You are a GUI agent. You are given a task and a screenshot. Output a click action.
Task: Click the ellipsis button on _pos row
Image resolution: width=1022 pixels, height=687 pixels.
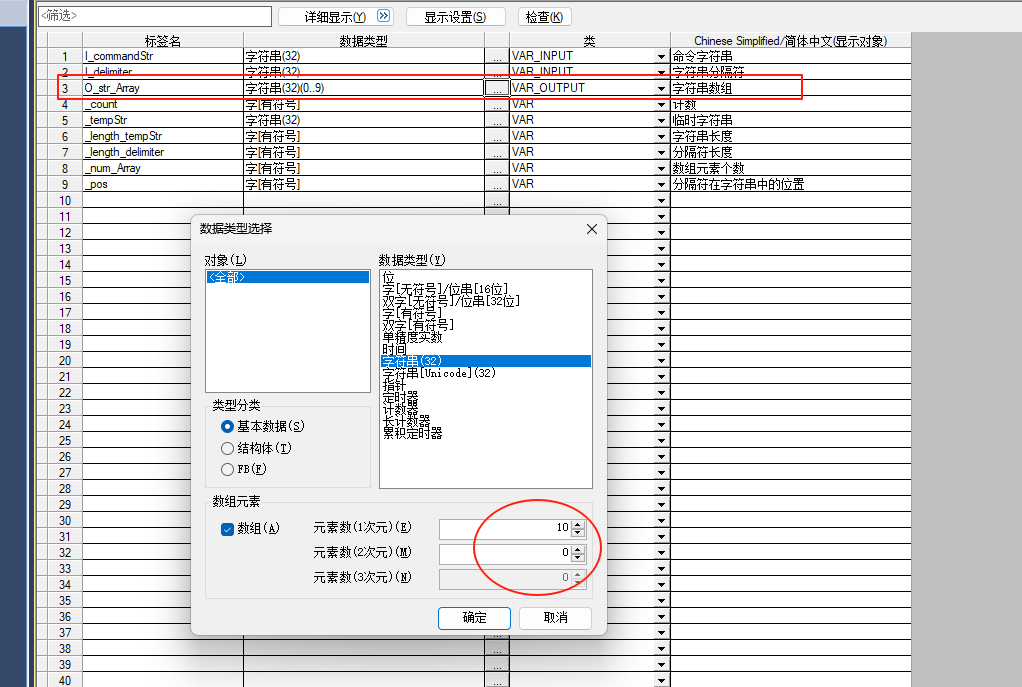click(496, 184)
